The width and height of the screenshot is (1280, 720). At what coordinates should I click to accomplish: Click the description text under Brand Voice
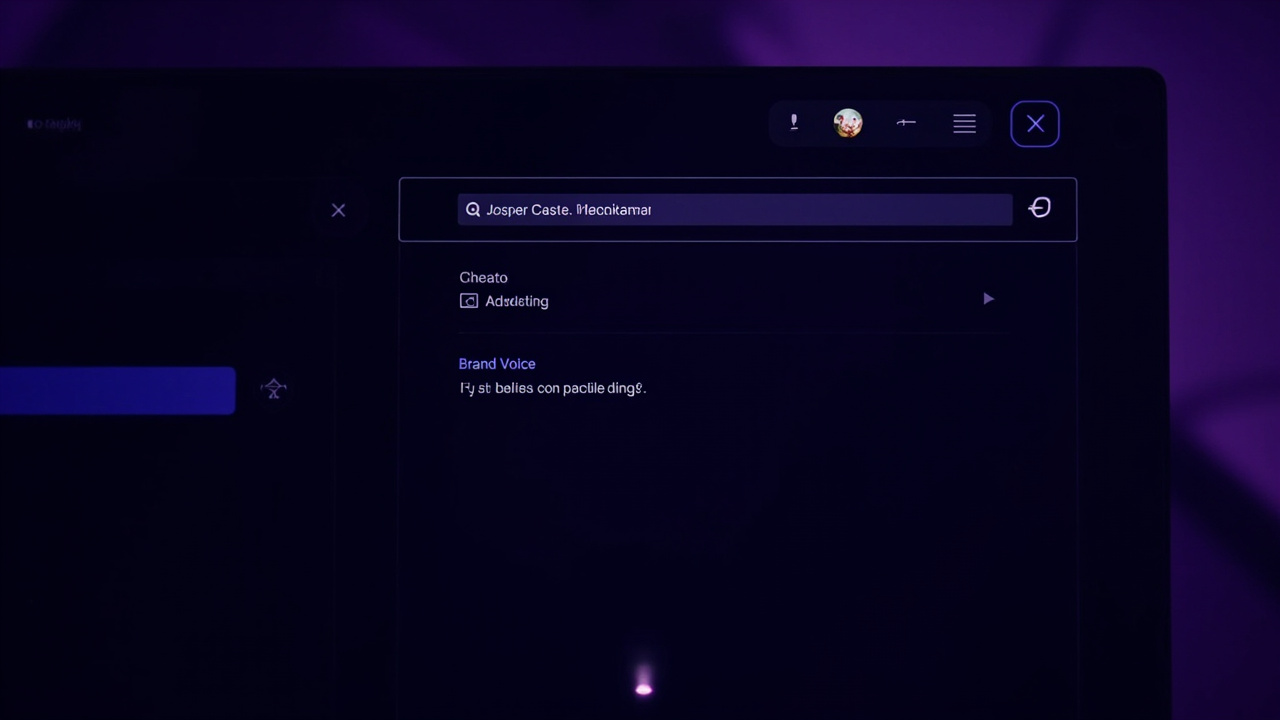[553, 388]
